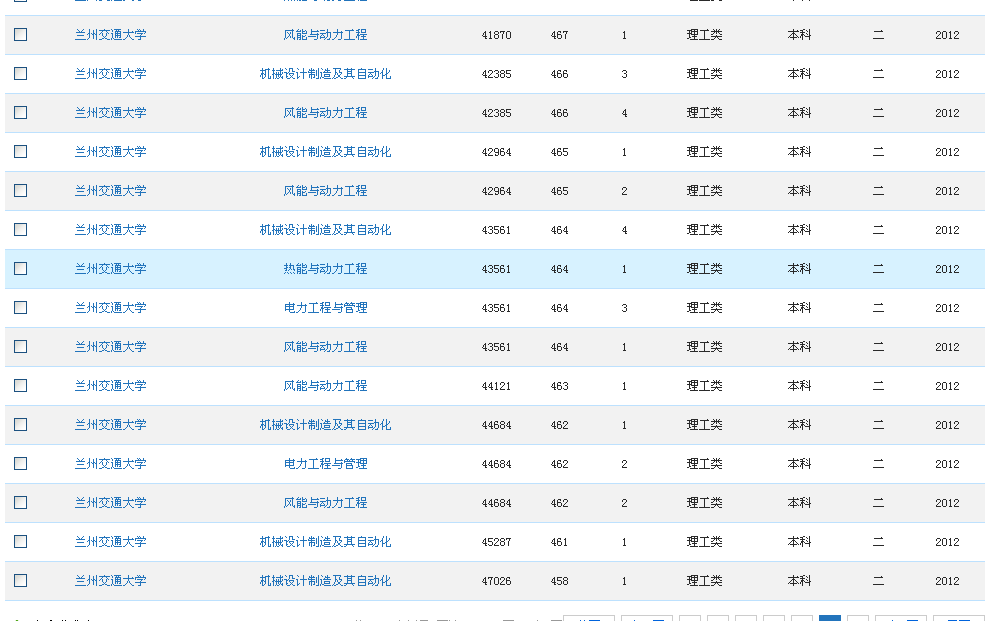Click score 461 cell

[x=559, y=542]
